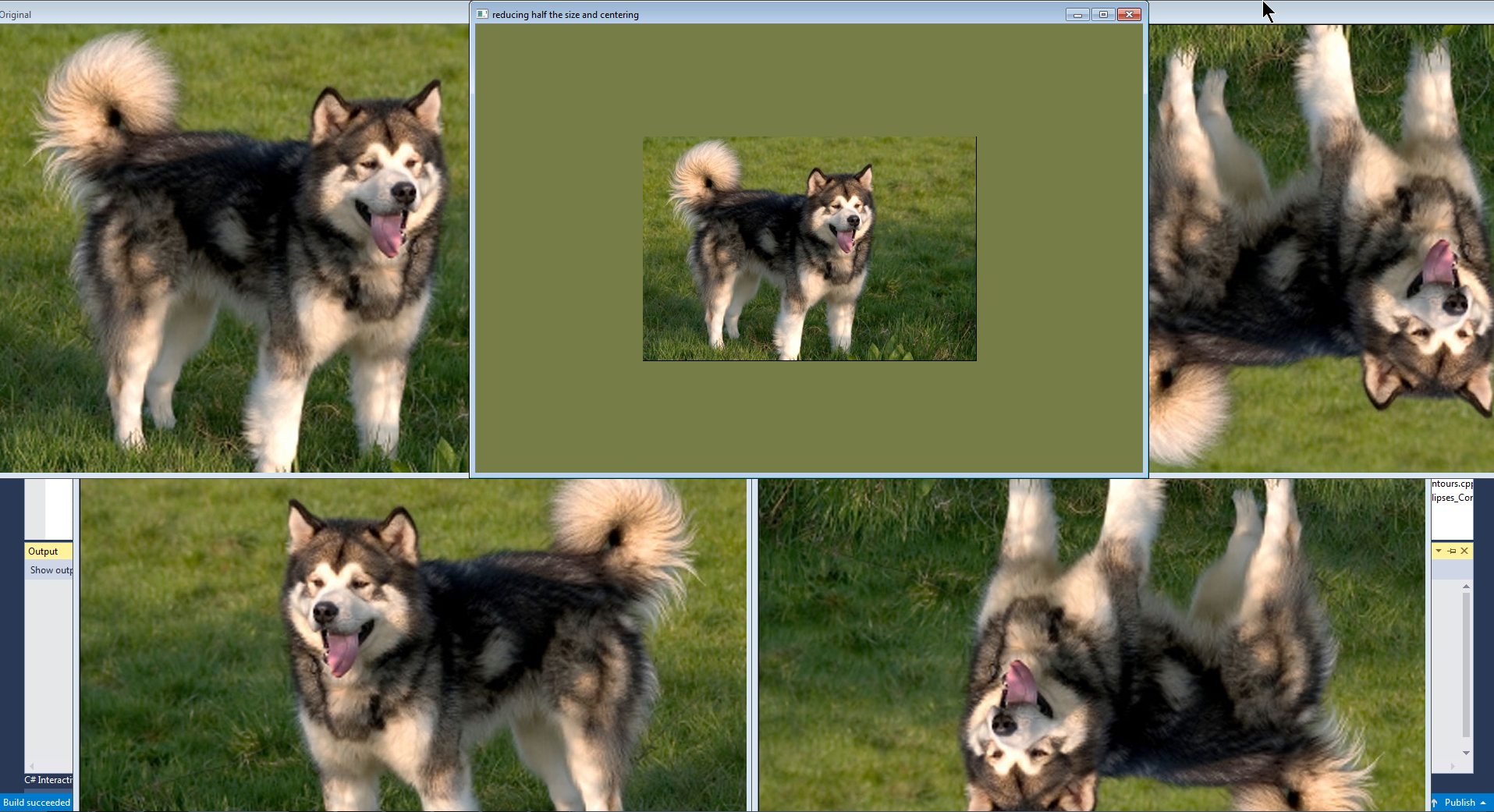Click the window icon of the reducing window
1494x812 pixels.
pos(482,14)
